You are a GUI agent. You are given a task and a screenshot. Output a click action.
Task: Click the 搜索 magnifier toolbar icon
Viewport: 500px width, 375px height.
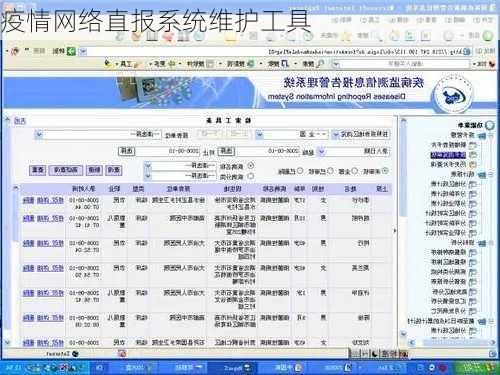[376, 35]
